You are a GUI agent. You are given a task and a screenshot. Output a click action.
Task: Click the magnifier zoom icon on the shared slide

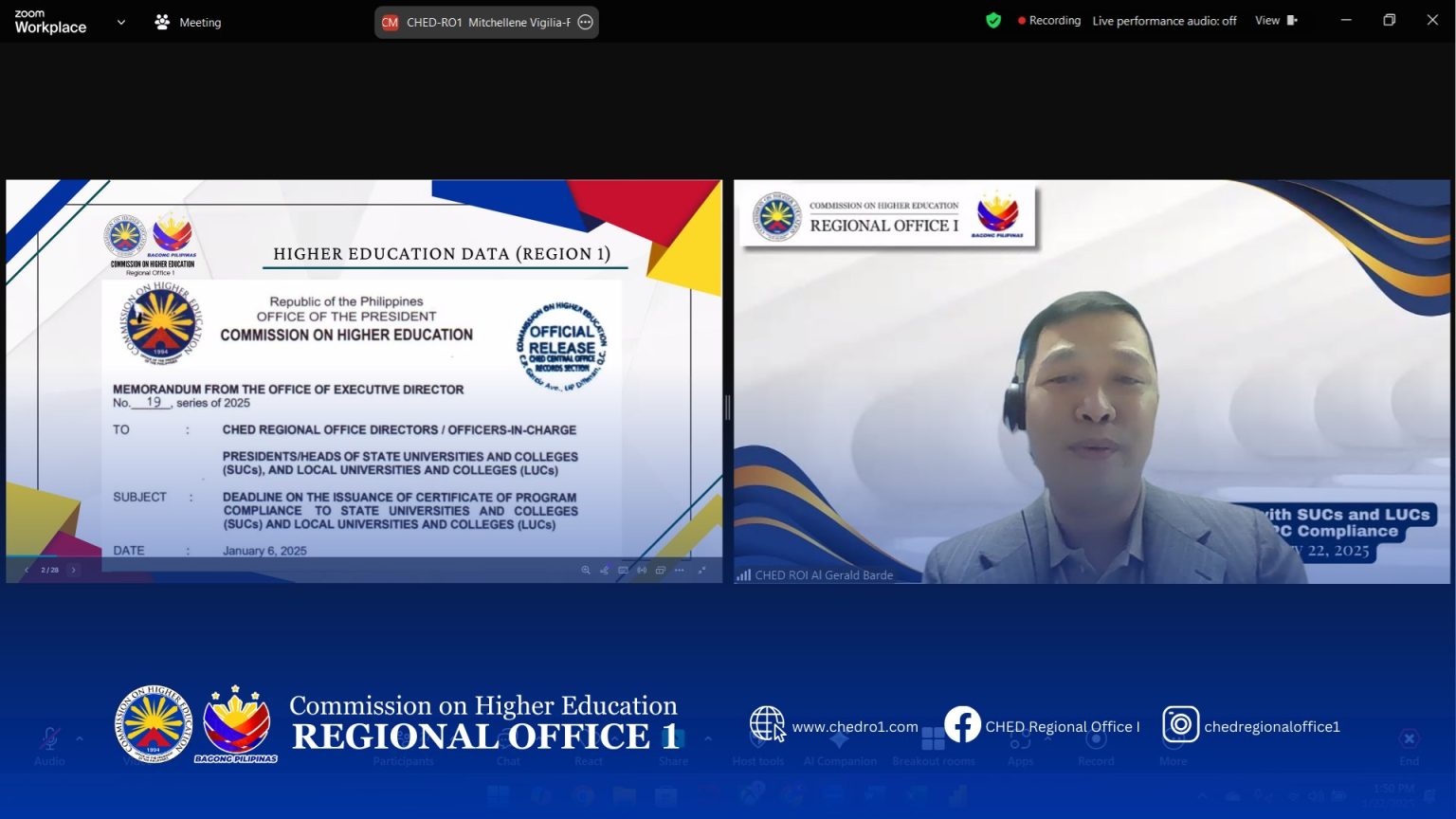(x=586, y=570)
